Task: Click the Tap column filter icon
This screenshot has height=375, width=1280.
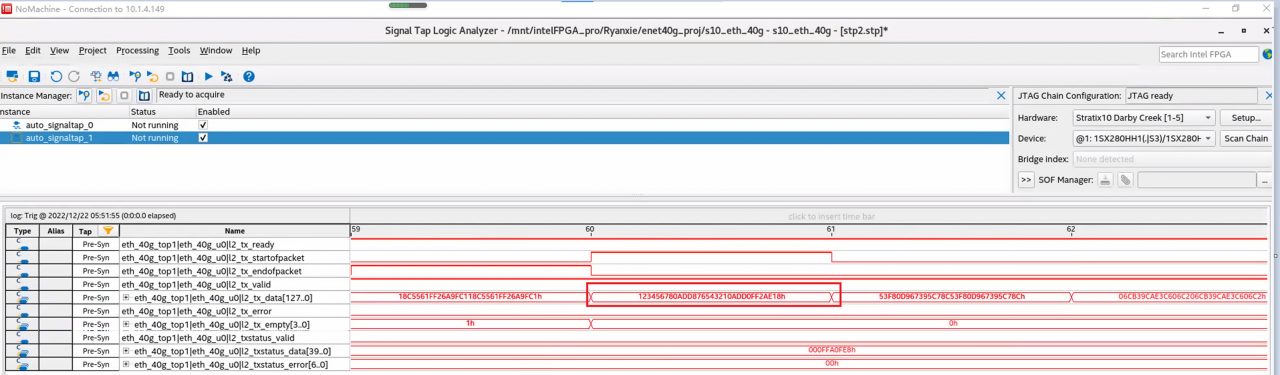Action: coord(107,231)
